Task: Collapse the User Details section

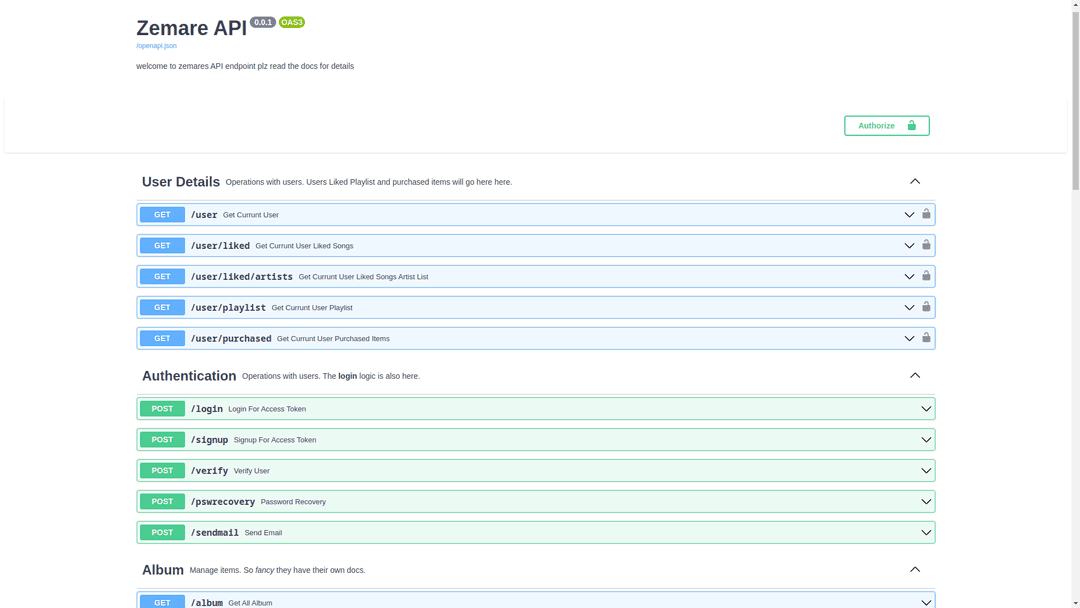Action: tap(914, 181)
